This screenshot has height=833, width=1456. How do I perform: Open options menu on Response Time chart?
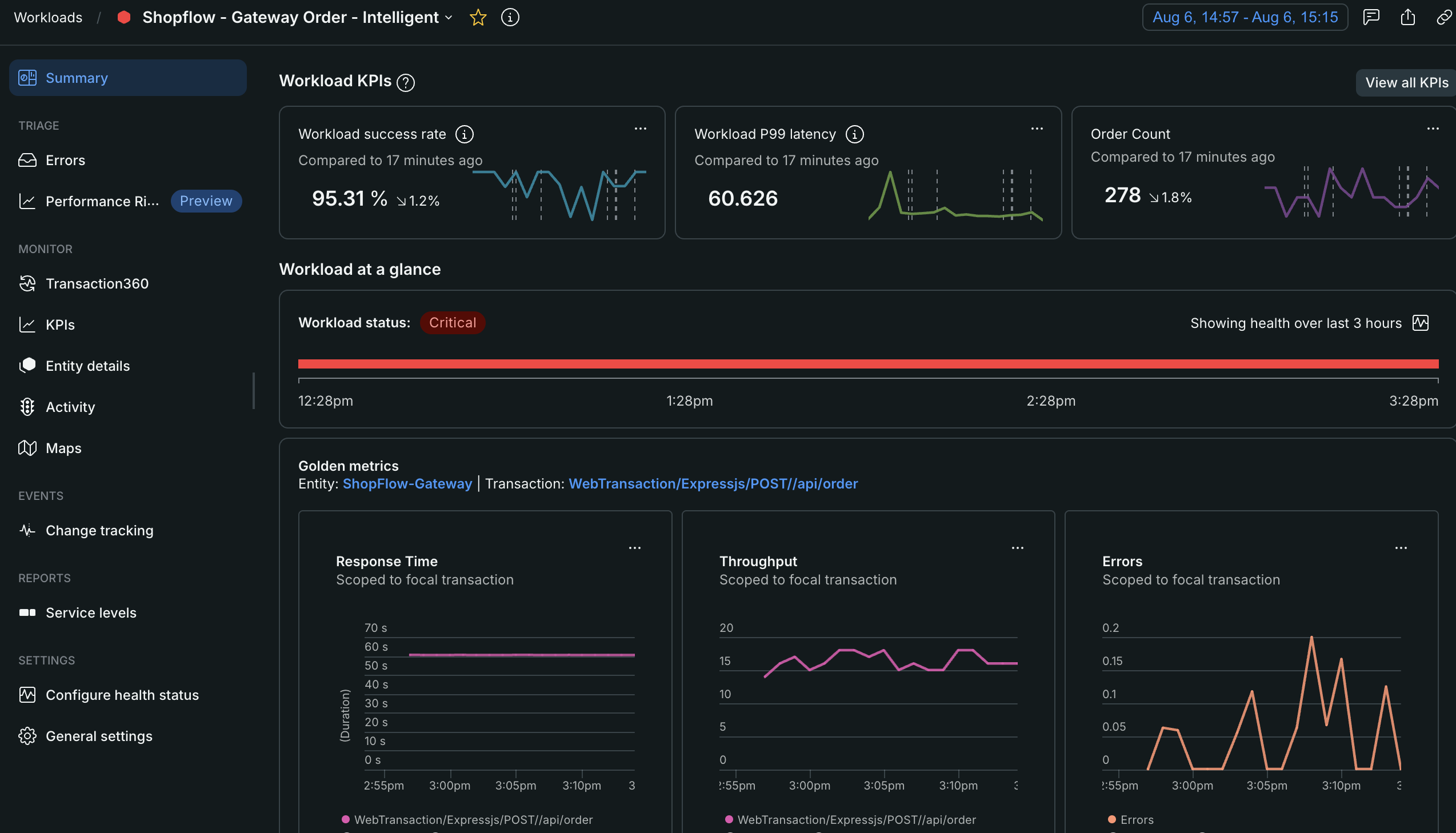click(x=634, y=548)
